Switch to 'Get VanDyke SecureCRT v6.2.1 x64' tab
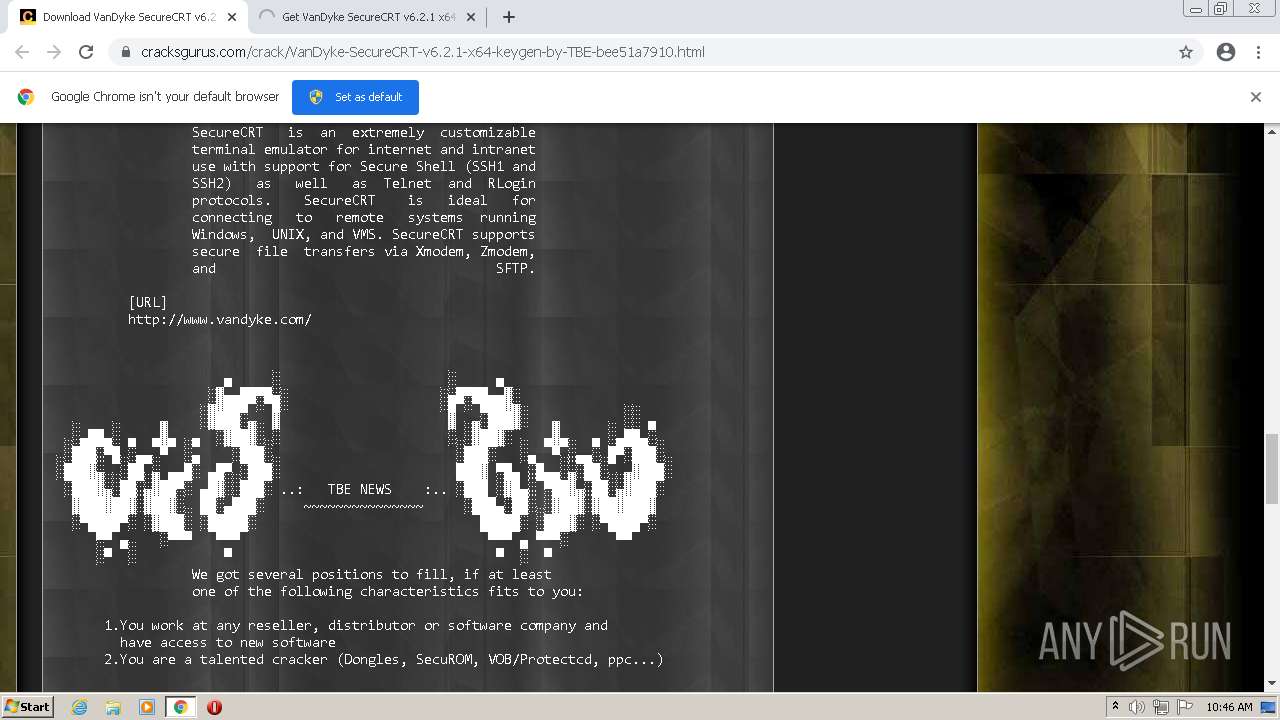 point(368,17)
